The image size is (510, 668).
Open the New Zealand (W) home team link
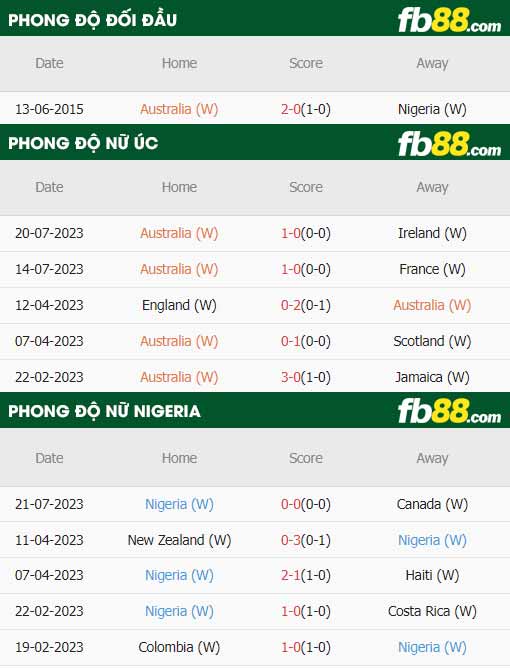pyautogui.click(x=179, y=540)
